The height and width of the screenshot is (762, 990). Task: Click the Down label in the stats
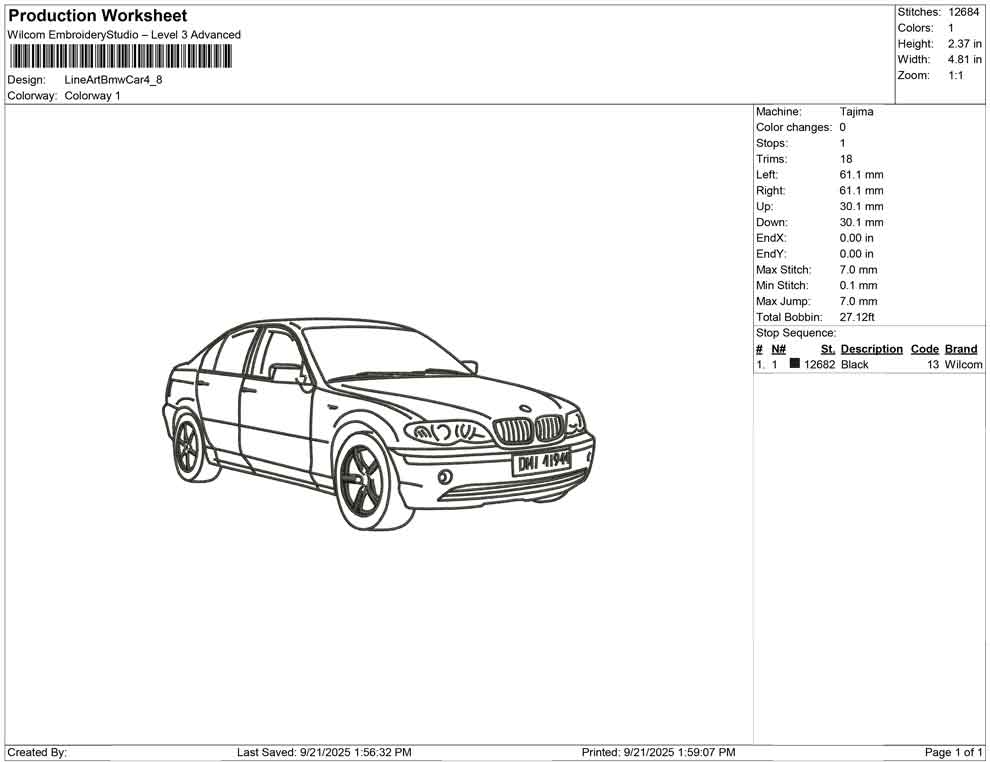[x=772, y=222]
